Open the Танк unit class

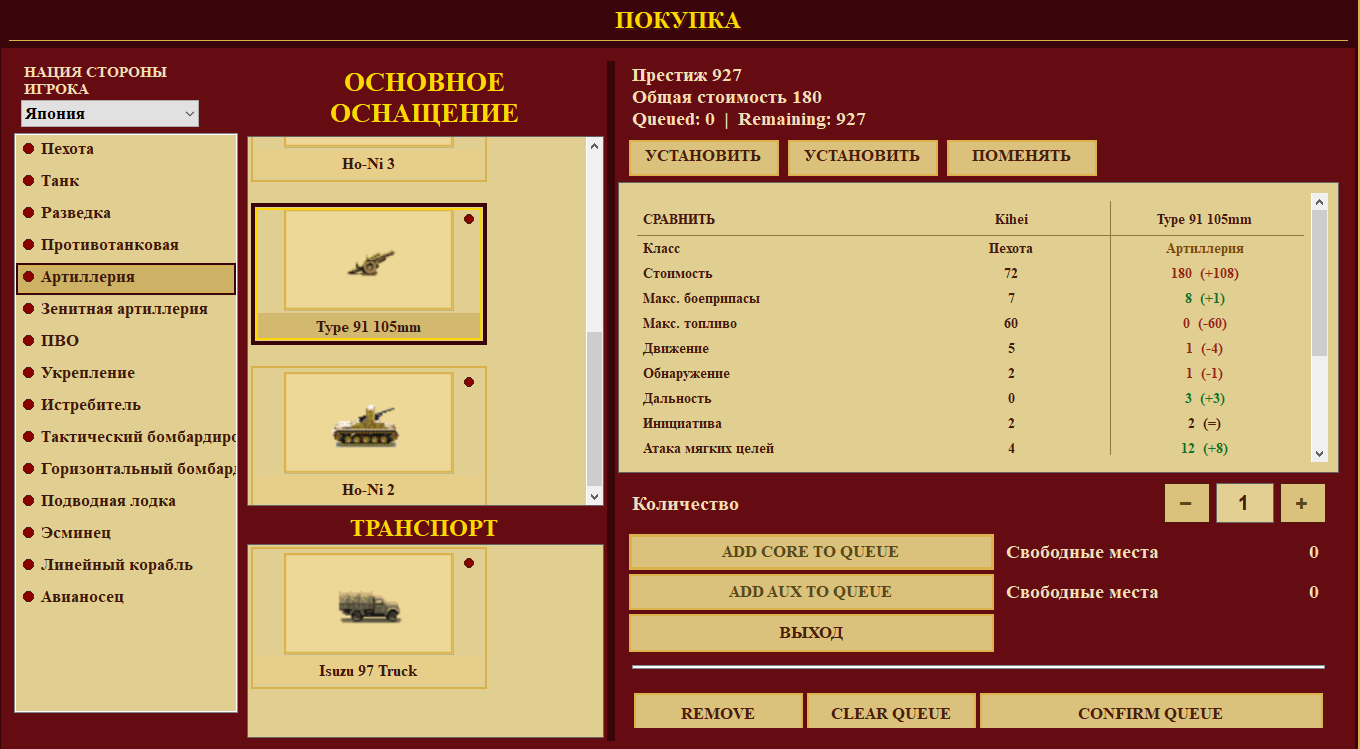point(126,181)
